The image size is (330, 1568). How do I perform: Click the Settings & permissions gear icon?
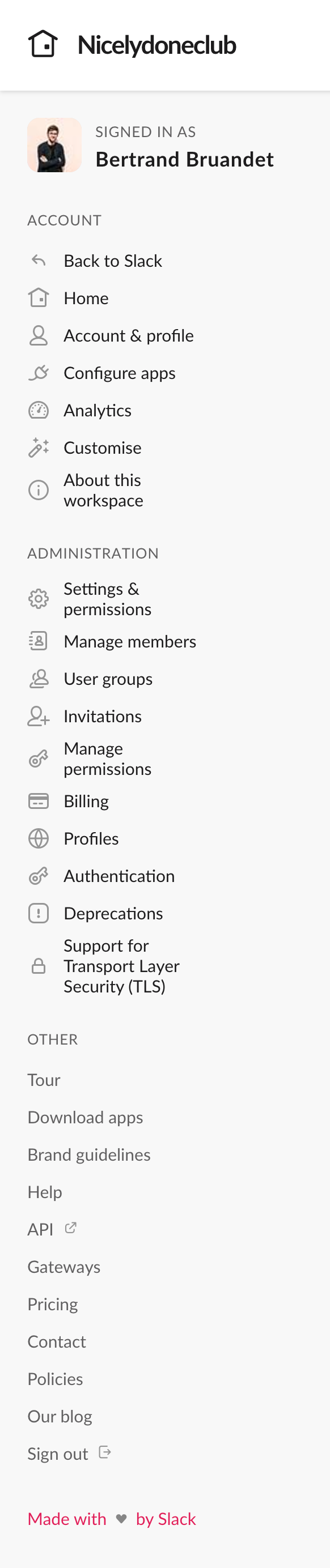pos(39,598)
